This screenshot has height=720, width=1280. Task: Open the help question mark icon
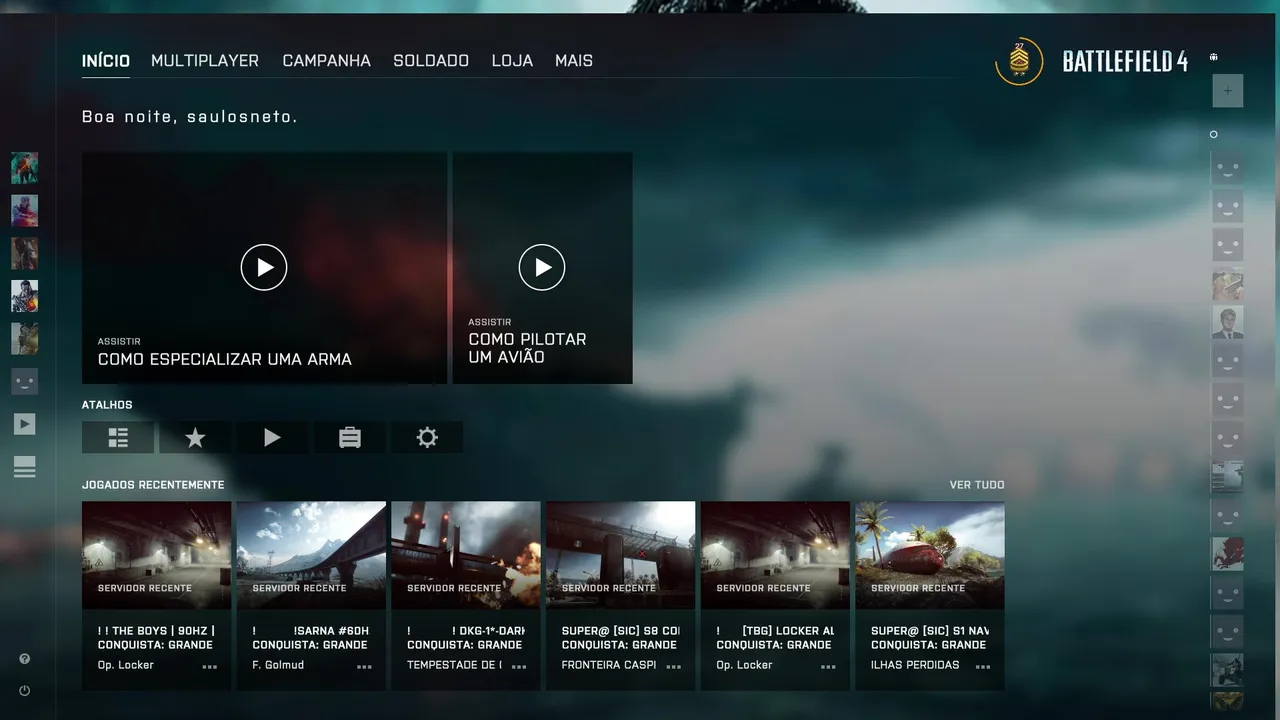click(25, 659)
